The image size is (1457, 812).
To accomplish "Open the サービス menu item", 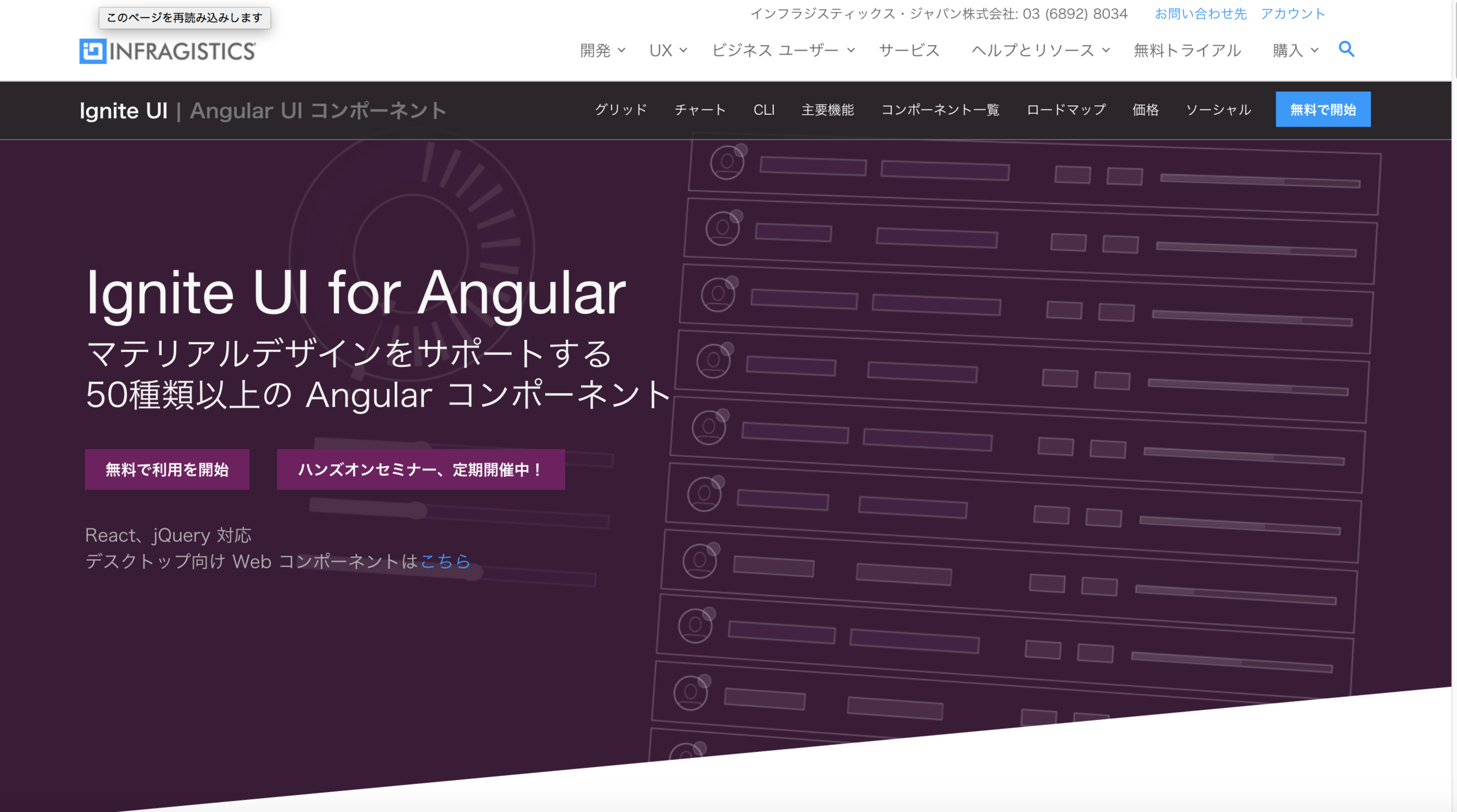I will point(909,51).
